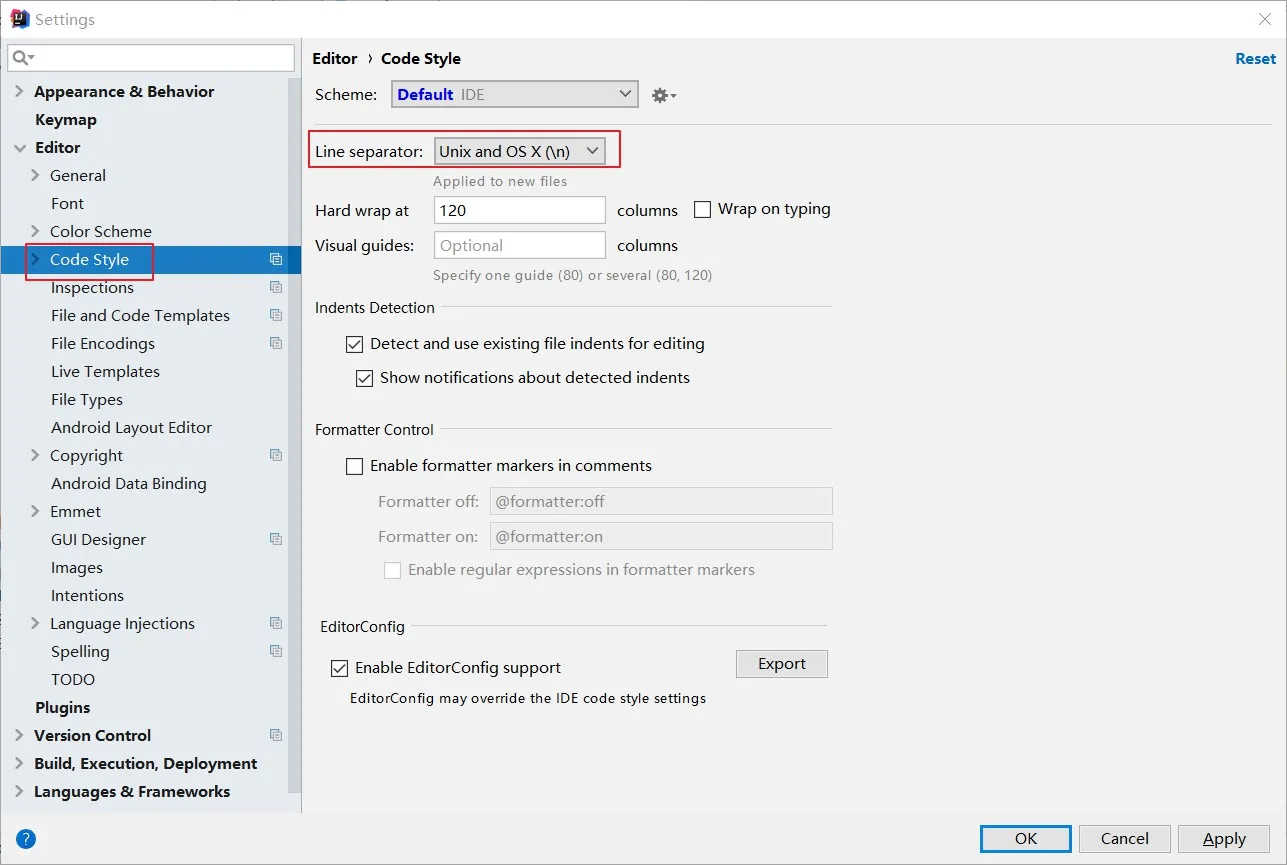Image resolution: width=1287 pixels, height=865 pixels.
Task: Click project-level icon next to GUI Designer
Action: [x=276, y=539]
